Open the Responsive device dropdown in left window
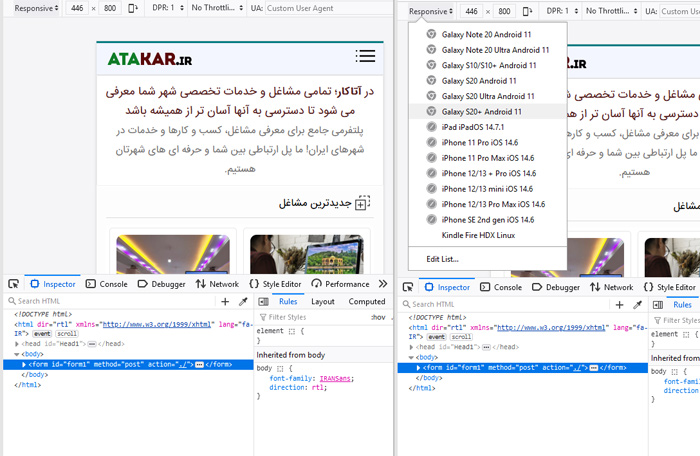 point(36,8)
